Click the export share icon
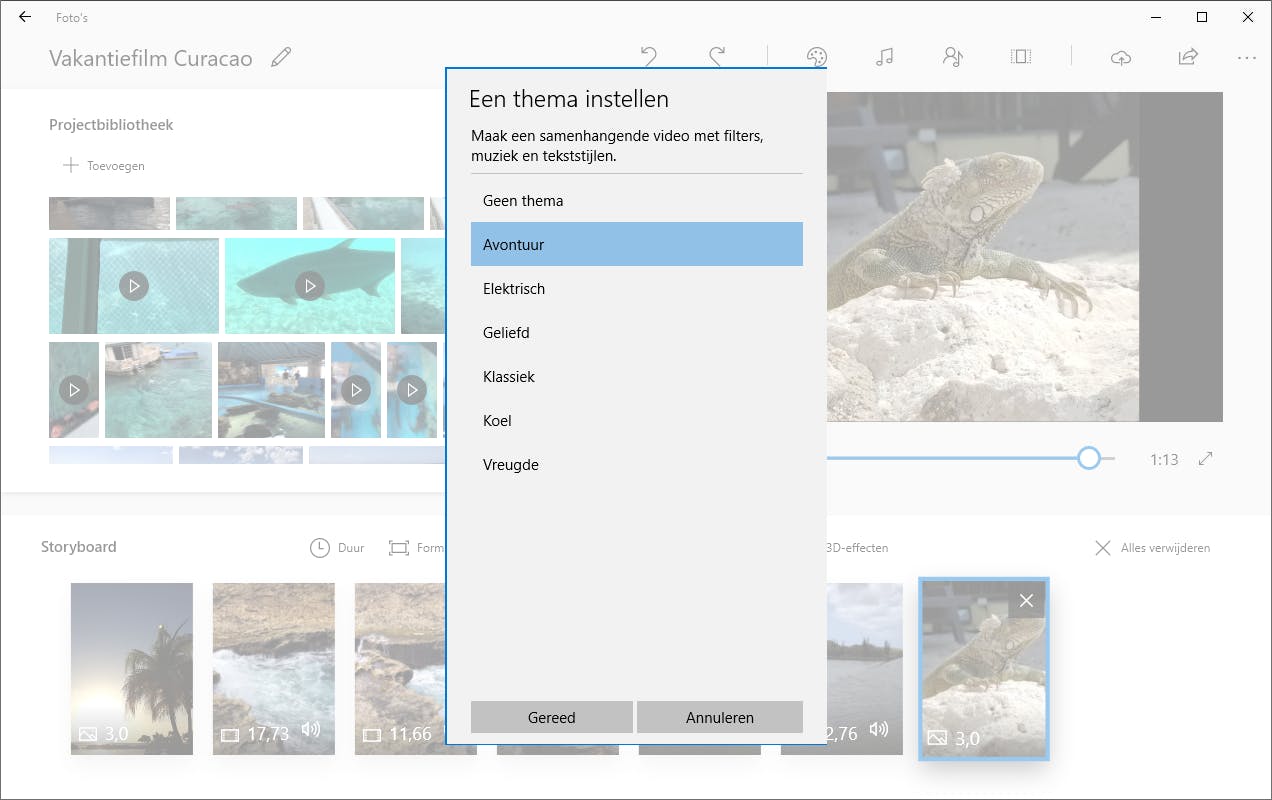The width and height of the screenshot is (1272, 800). tap(1188, 57)
